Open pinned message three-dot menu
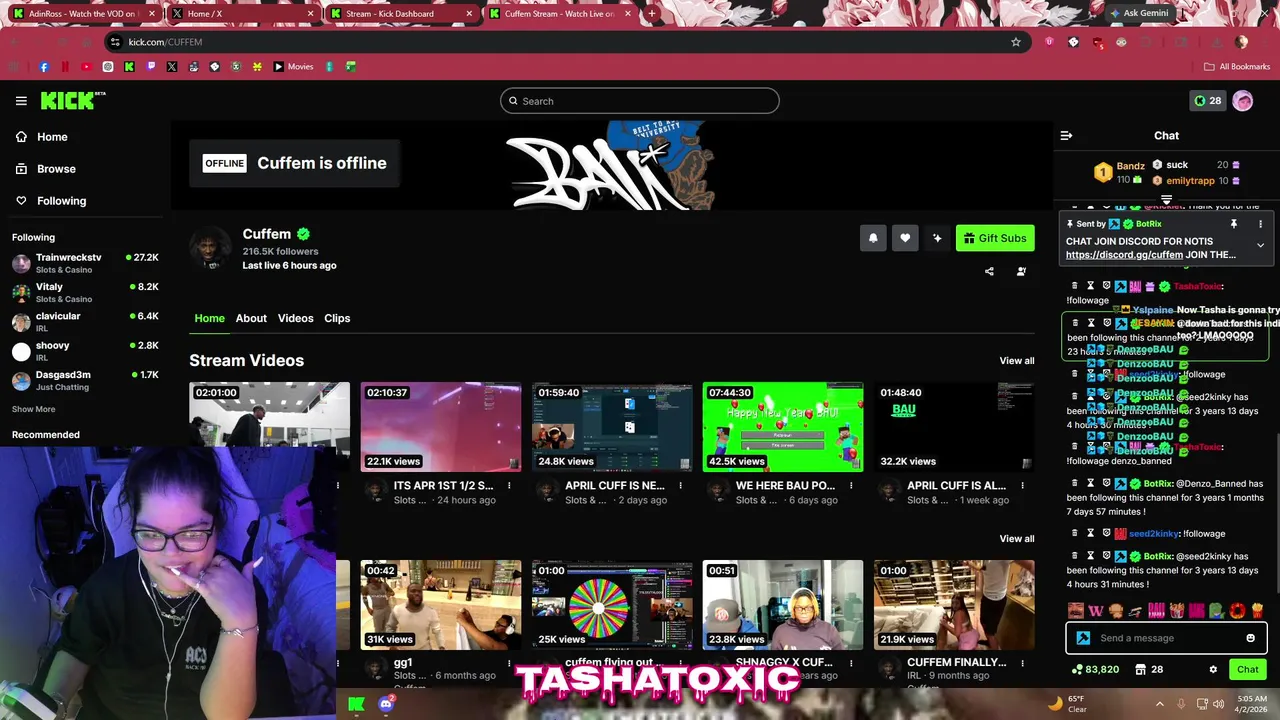The width and height of the screenshot is (1280, 720). tap(1260, 224)
